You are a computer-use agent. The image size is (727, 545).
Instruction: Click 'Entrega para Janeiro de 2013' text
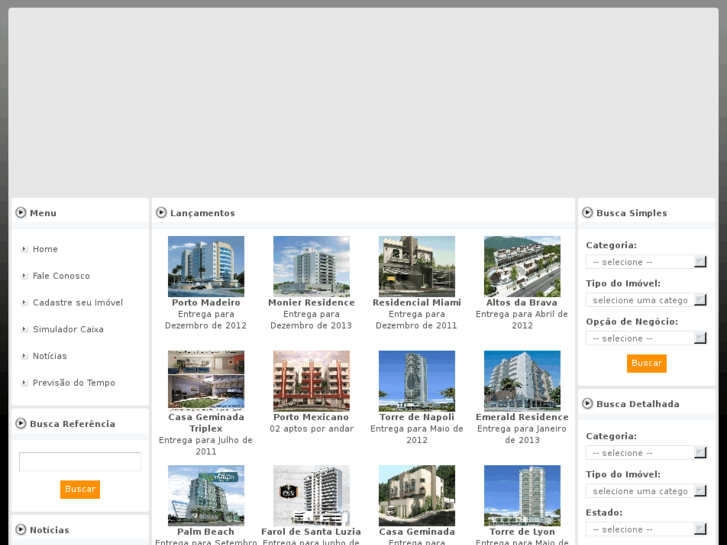tap(522, 434)
